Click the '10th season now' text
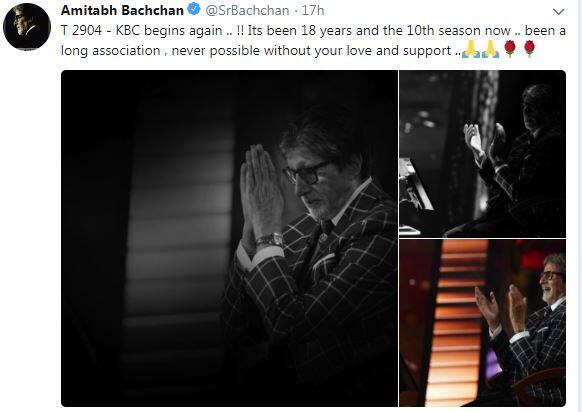This screenshot has width=582, height=412. (458, 30)
